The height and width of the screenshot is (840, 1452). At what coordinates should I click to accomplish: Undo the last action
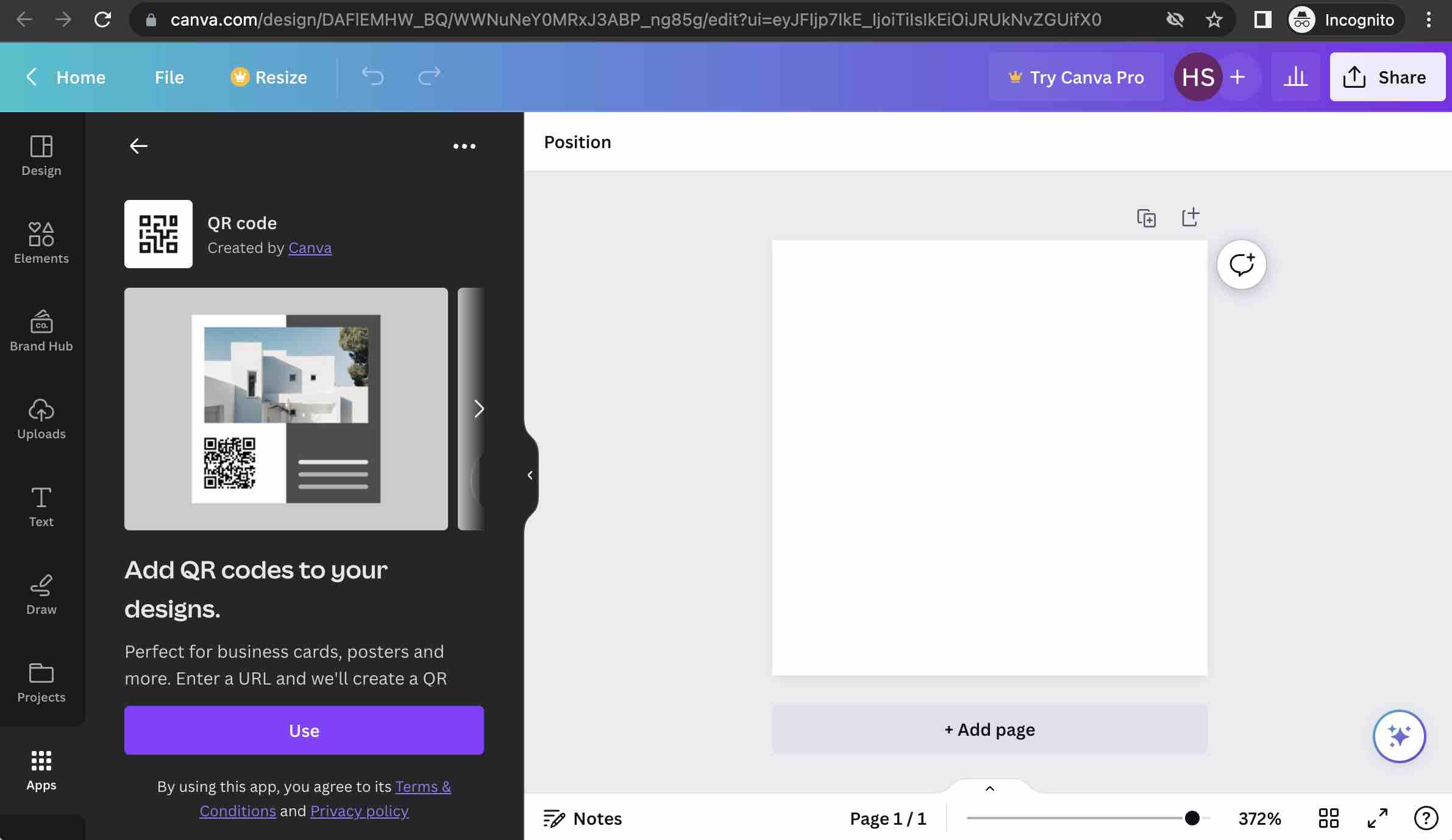pyautogui.click(x=372, y=77)
